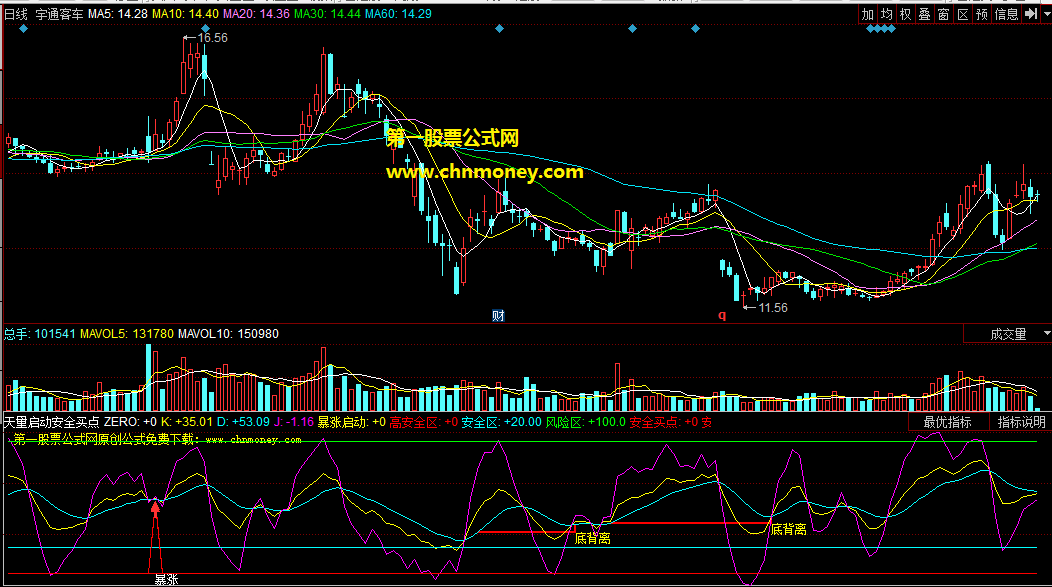This screenshot has width=1052, height=587.
Task: Click the MA5: 14.28 value label
Action: click(x=118, y=14)
